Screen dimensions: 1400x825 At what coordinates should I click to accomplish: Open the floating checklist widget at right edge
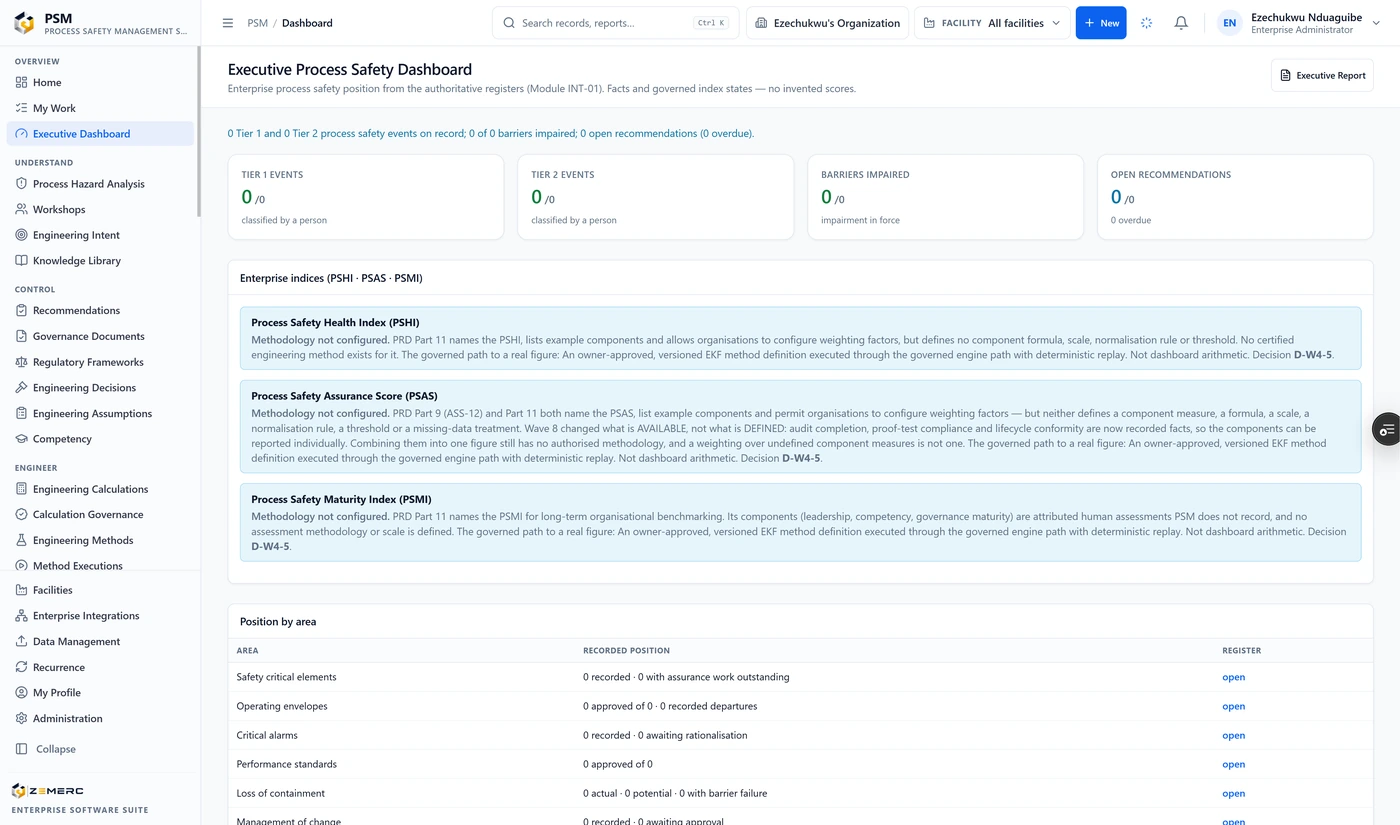point(1386,429)
